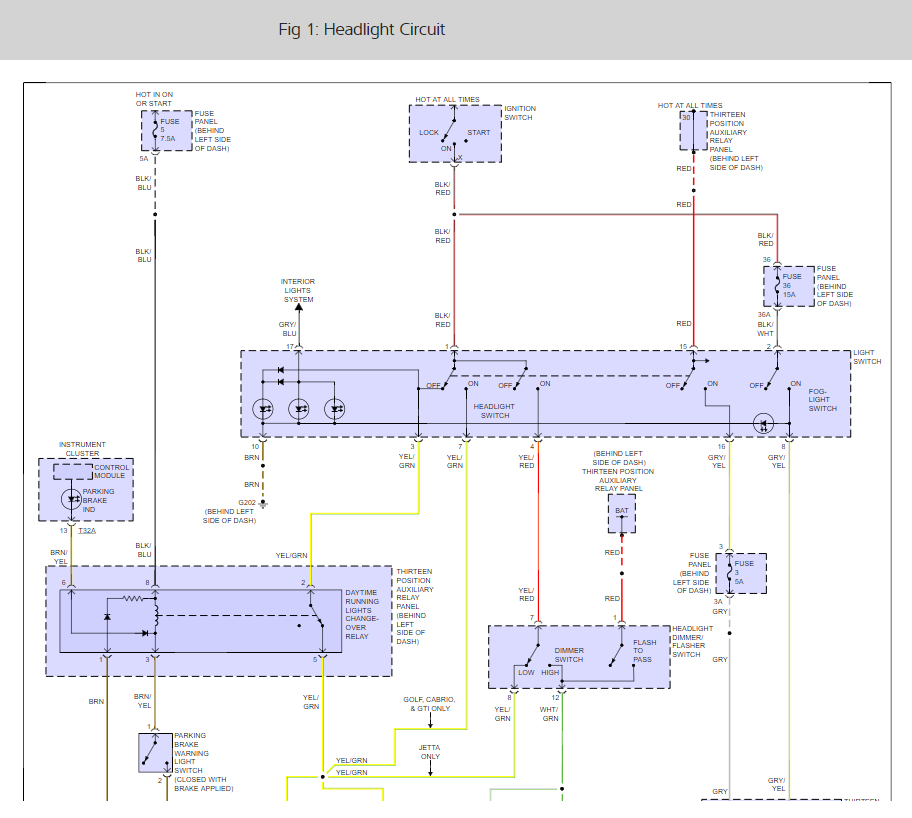Image resolution: width=912 pixels, height=818 pixels.
Task: Click the 'BRN/YEL' label below instrument cluster
Action: (x=59, y=557)
